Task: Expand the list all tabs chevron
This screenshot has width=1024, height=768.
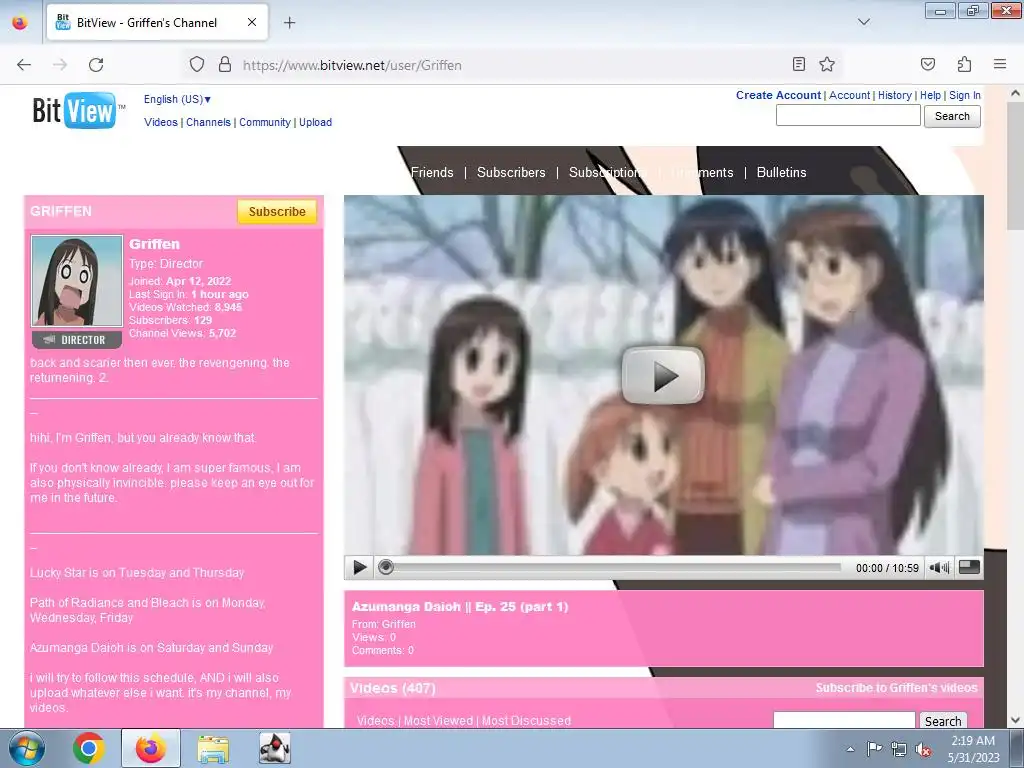Action: click(863, 22)
